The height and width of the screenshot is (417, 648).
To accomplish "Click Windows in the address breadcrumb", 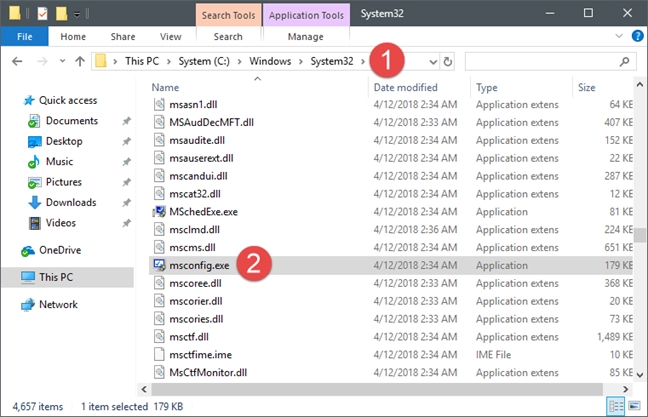I will click(x=270, y=61).
